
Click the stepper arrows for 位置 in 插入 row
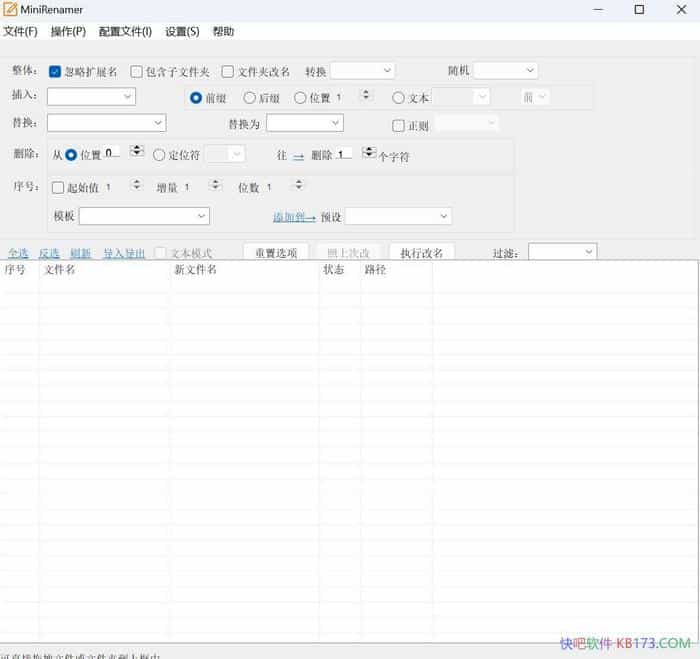pyautogui.click(x=366, y=96)
